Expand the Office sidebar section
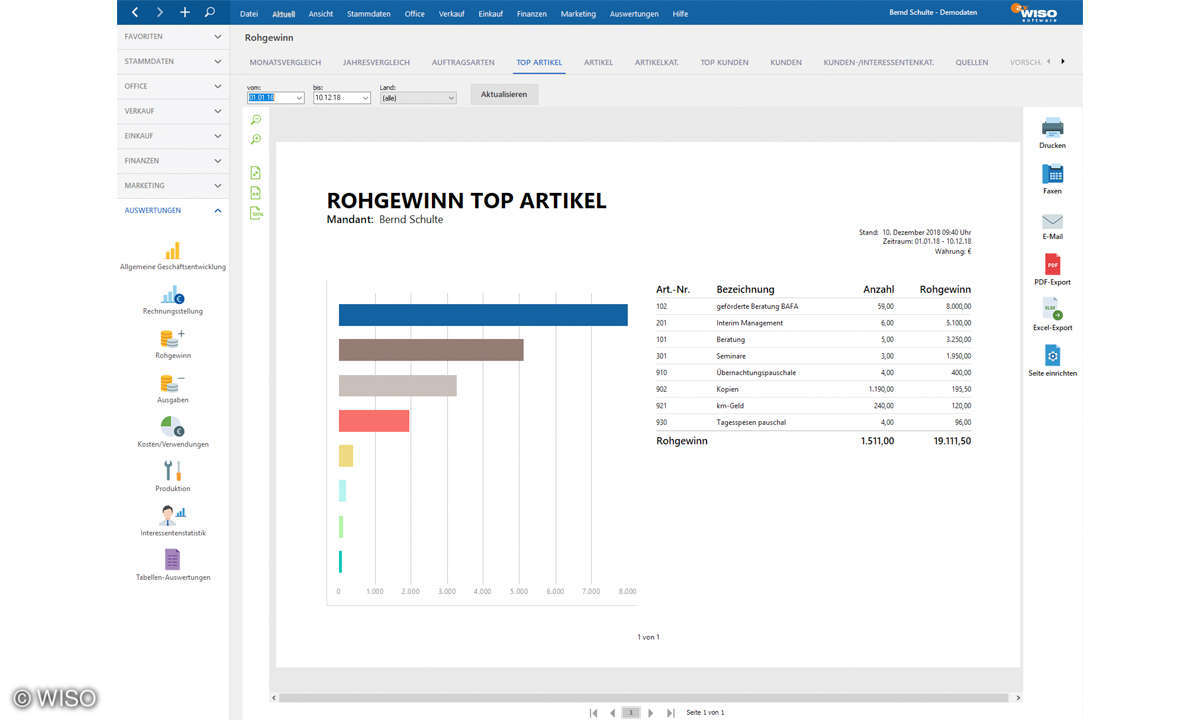This screenshot has height=720, width=1200. click(172, 86)
